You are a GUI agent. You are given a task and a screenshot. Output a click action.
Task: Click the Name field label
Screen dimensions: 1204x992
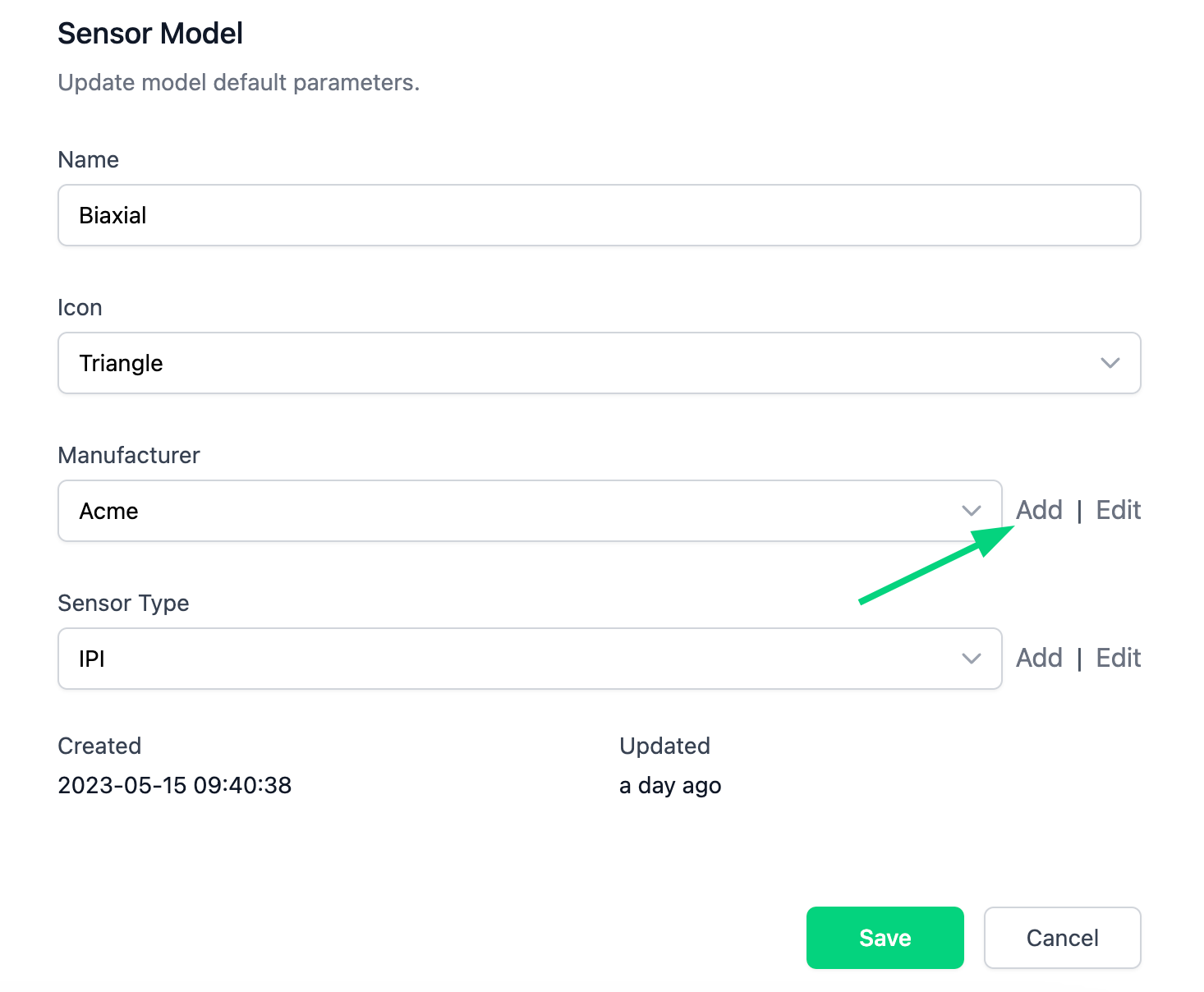pyautogui.click(x=88, y=159)
